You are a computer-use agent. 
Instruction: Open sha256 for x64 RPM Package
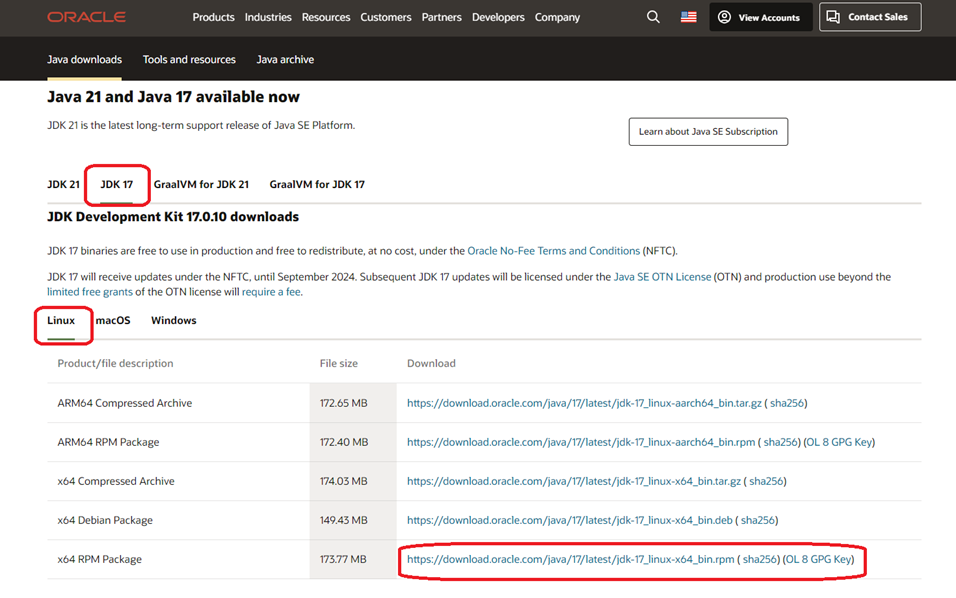pyautogui.click(x=760, y=559)
